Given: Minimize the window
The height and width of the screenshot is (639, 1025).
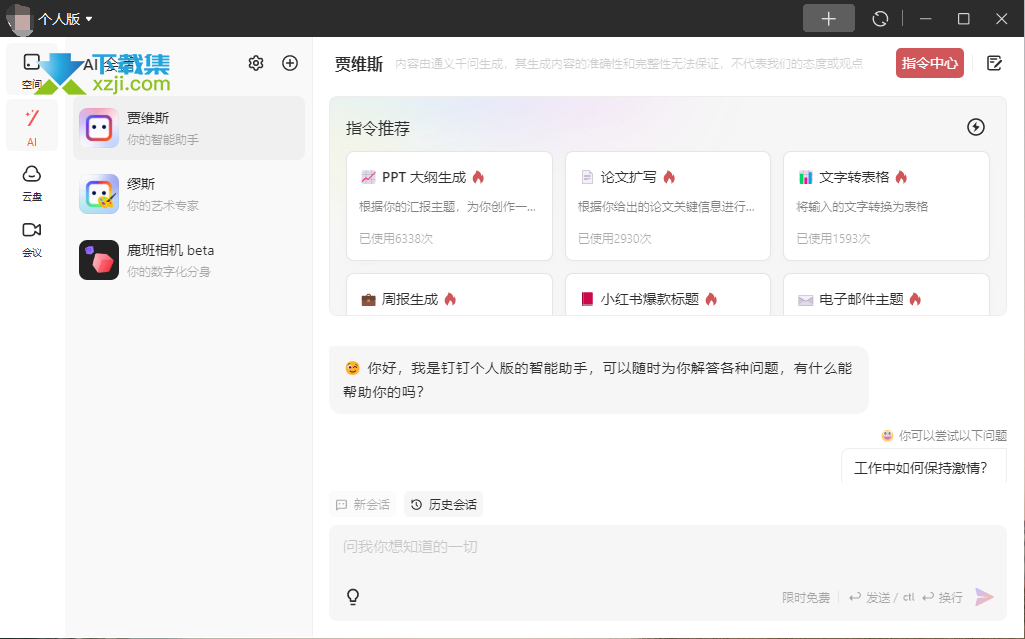Looking at the screenshot, I should (x=925, y=19).
